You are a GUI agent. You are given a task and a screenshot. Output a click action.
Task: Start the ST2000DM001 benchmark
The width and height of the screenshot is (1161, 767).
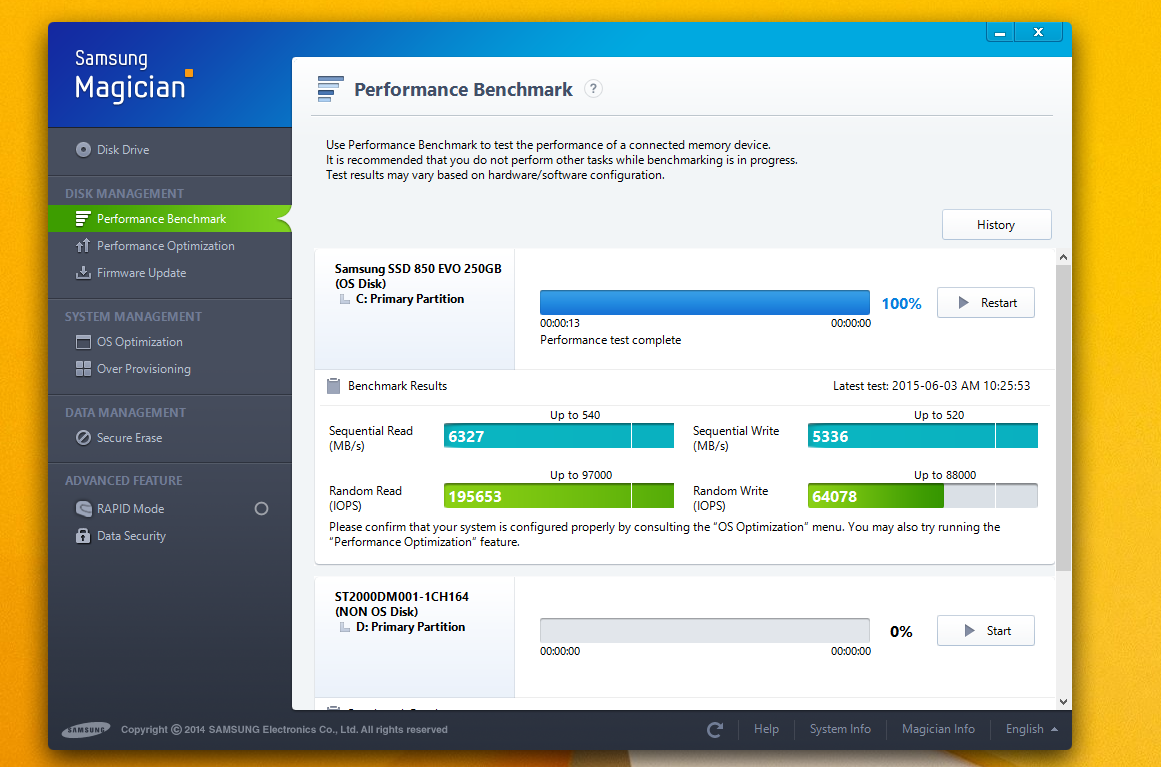click(985, 631)
